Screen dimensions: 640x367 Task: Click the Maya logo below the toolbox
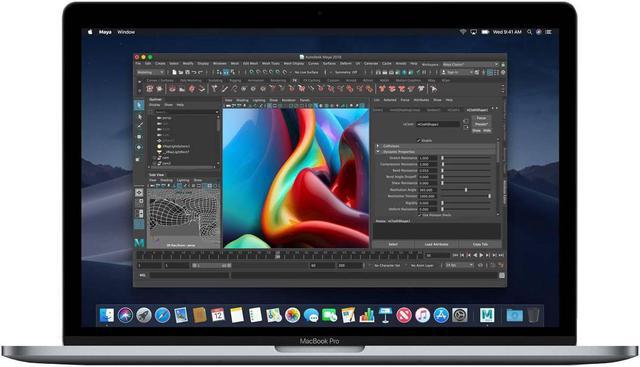click(x=139, y=243)
